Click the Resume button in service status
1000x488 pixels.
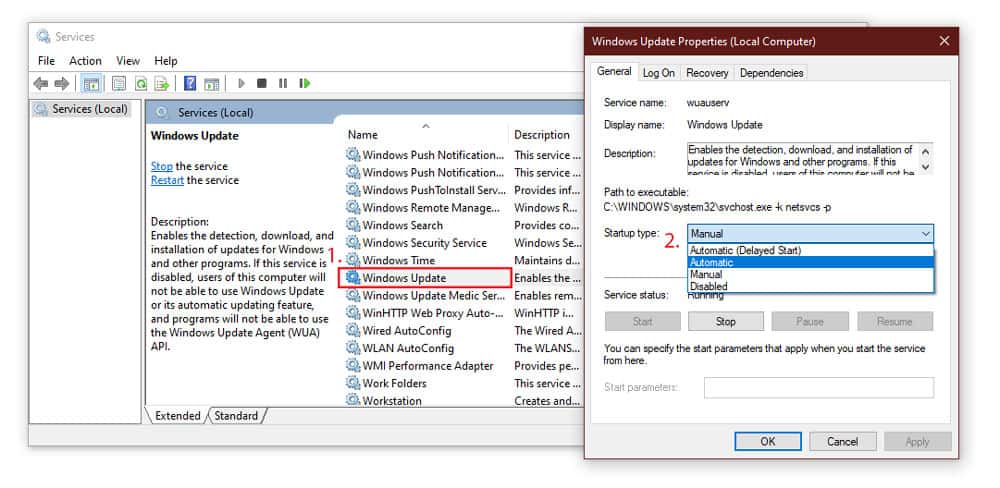coord(895,322)
